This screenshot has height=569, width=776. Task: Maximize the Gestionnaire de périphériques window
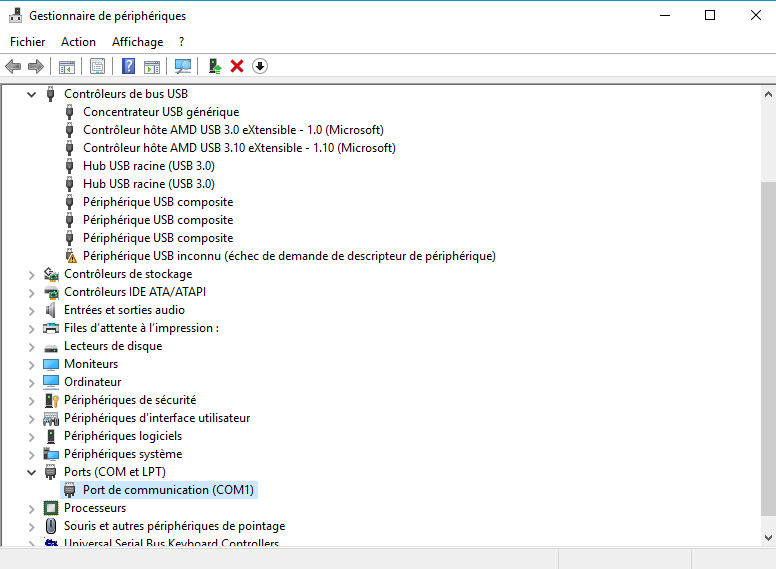point(710,15)
